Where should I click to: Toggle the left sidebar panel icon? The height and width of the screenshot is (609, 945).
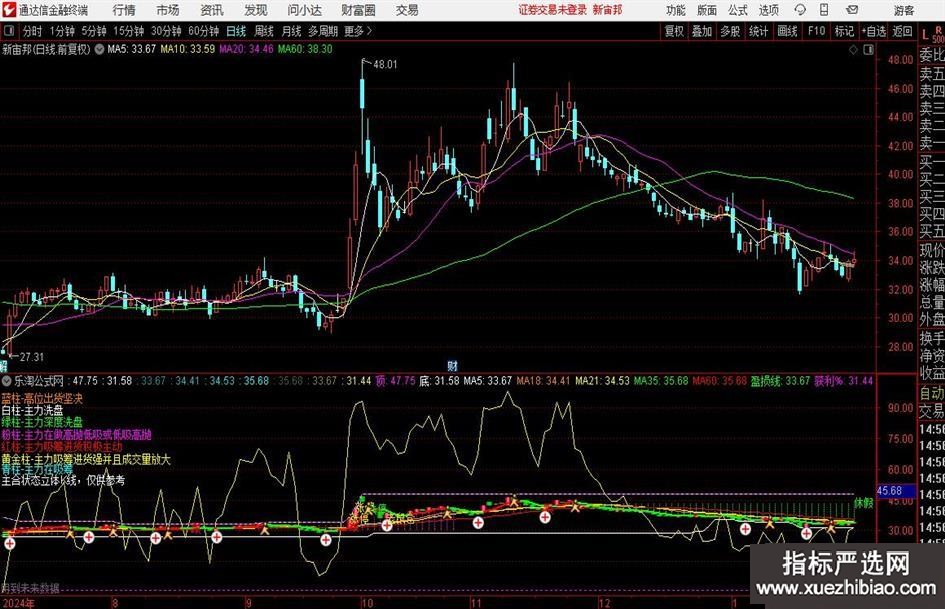9,31
